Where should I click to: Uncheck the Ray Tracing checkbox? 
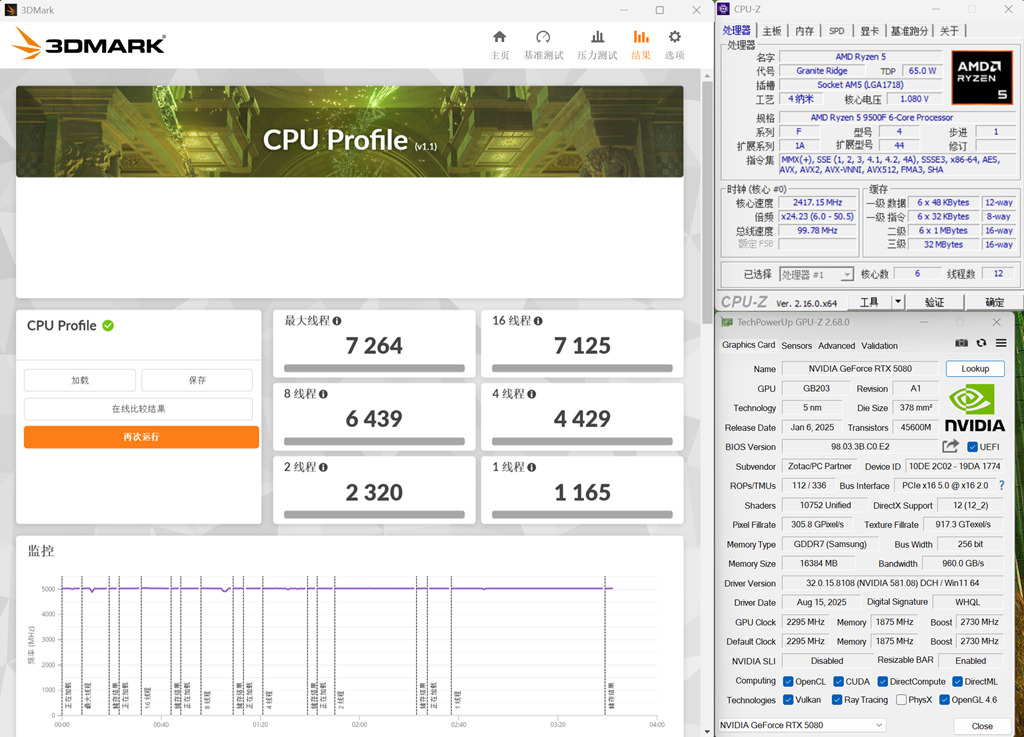tap(838, 700)
